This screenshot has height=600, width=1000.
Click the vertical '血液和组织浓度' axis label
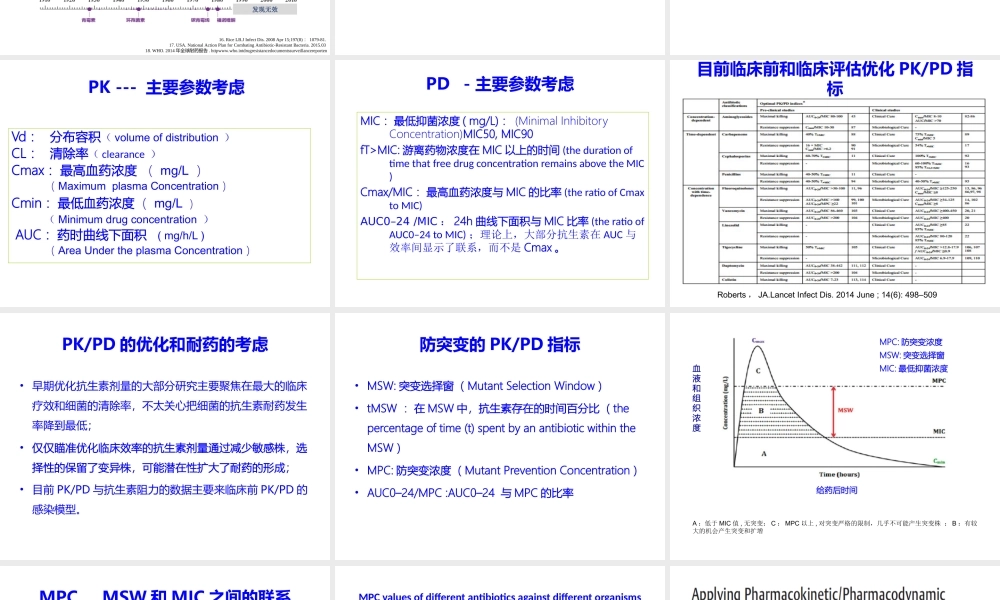click(x=696, y=399)
